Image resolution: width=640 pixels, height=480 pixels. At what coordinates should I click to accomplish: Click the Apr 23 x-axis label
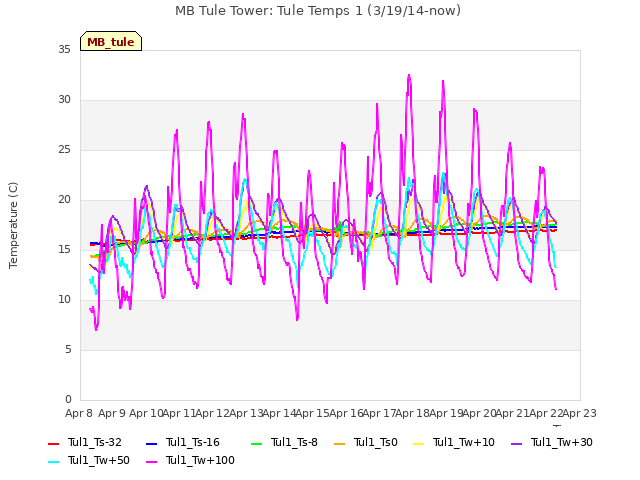[x=580, y=413]
